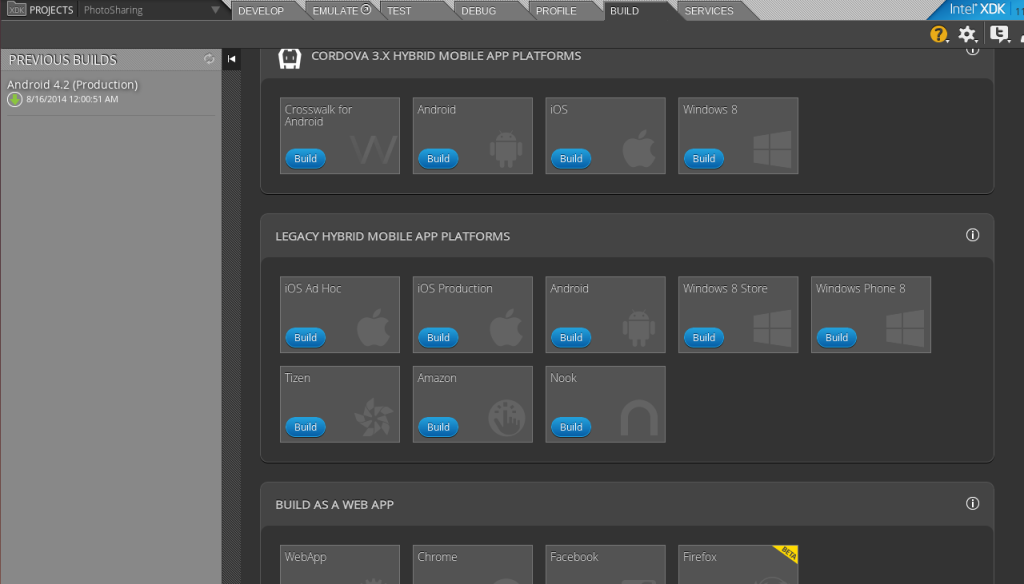The width and height of the screenshot is (1024, 584).
Task: Build Cordova Android app
Action: pos(438,159)
